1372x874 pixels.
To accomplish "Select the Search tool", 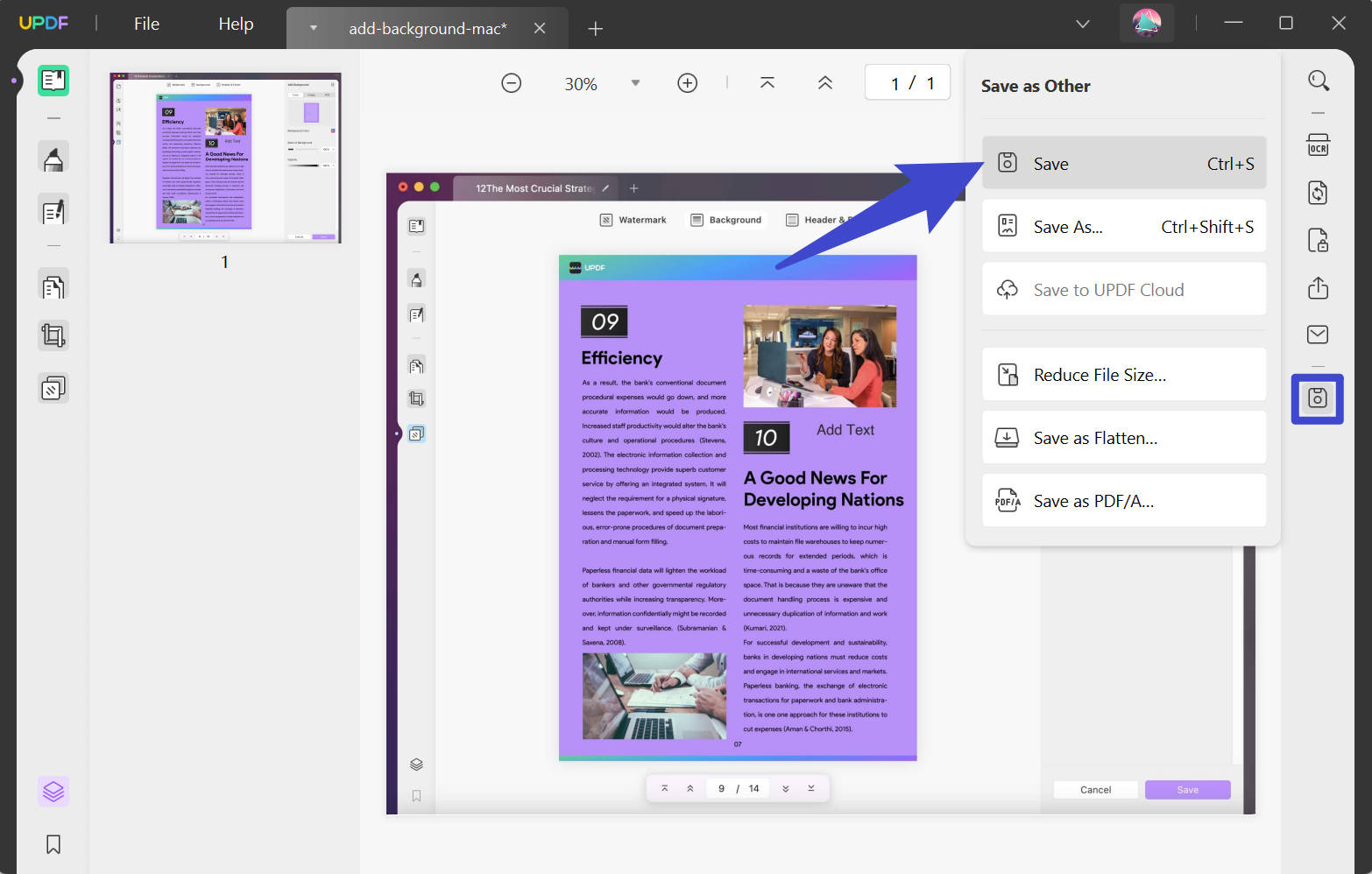I will click(1319, 81).
